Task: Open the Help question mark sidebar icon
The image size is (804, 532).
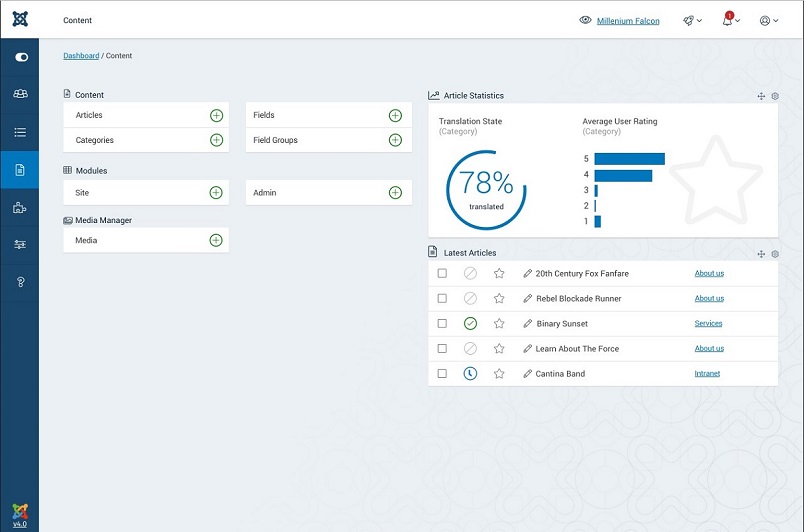Action: coord(20,282)
